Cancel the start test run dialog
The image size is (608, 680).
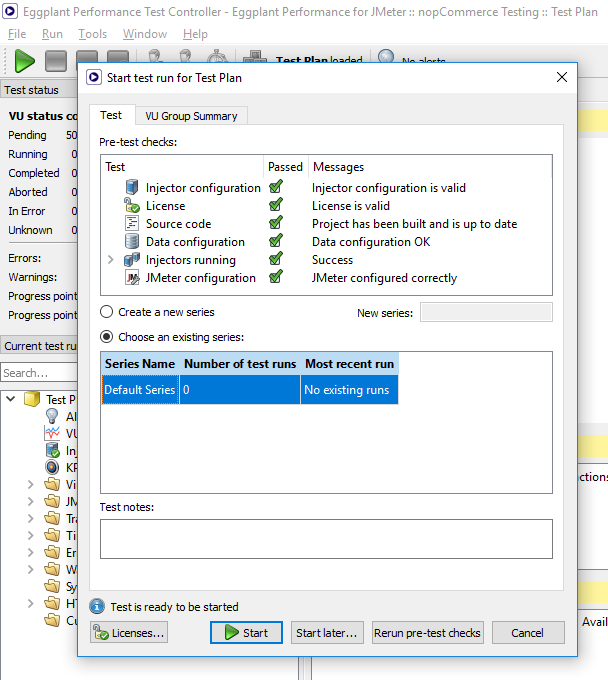click(528, 633)
